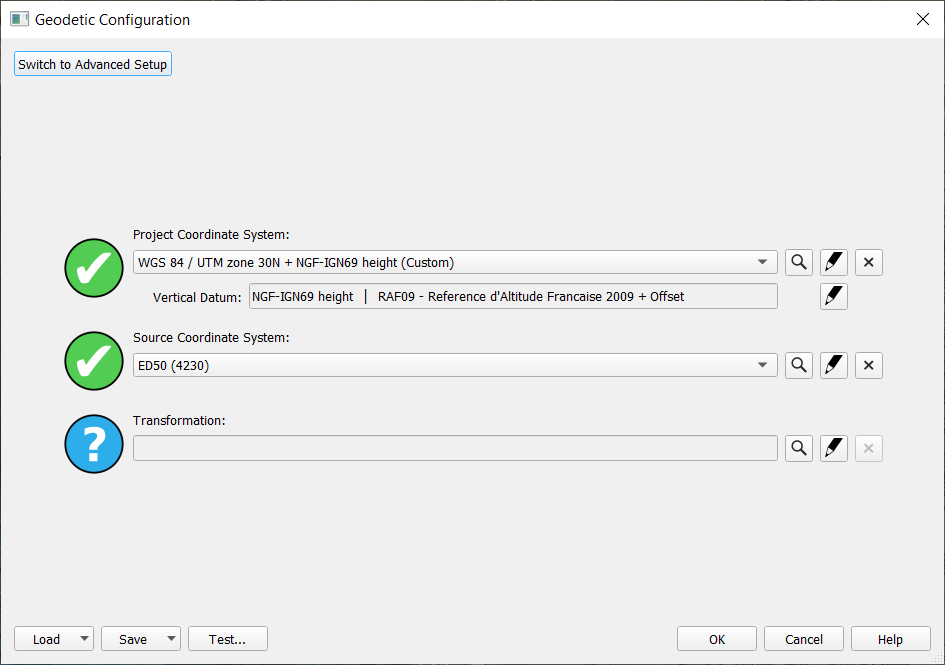Clear the Project Coordinate System selection
Viewport: 945px width, 665px height.
(868, 263)
